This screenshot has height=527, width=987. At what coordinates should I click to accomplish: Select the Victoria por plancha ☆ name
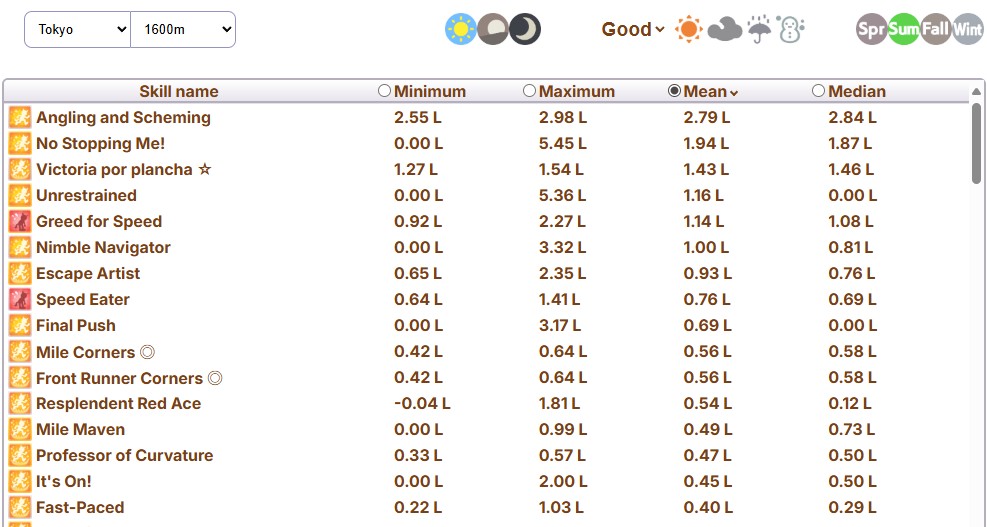pos(124,169)
